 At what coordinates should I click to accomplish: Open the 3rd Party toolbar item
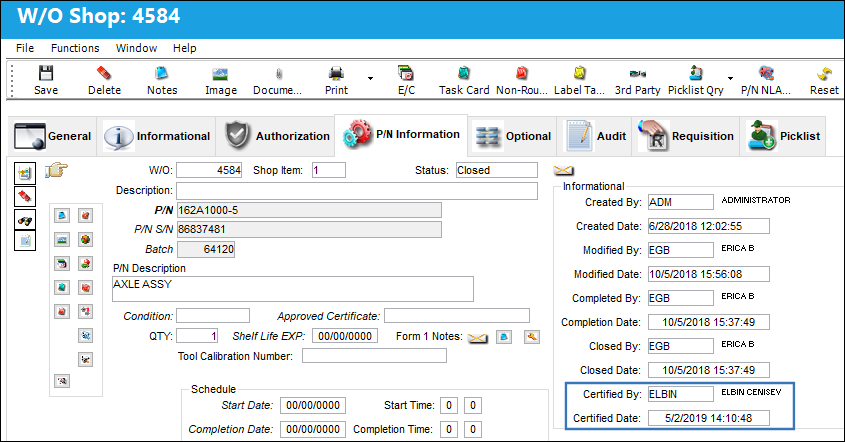coord(638,80)
